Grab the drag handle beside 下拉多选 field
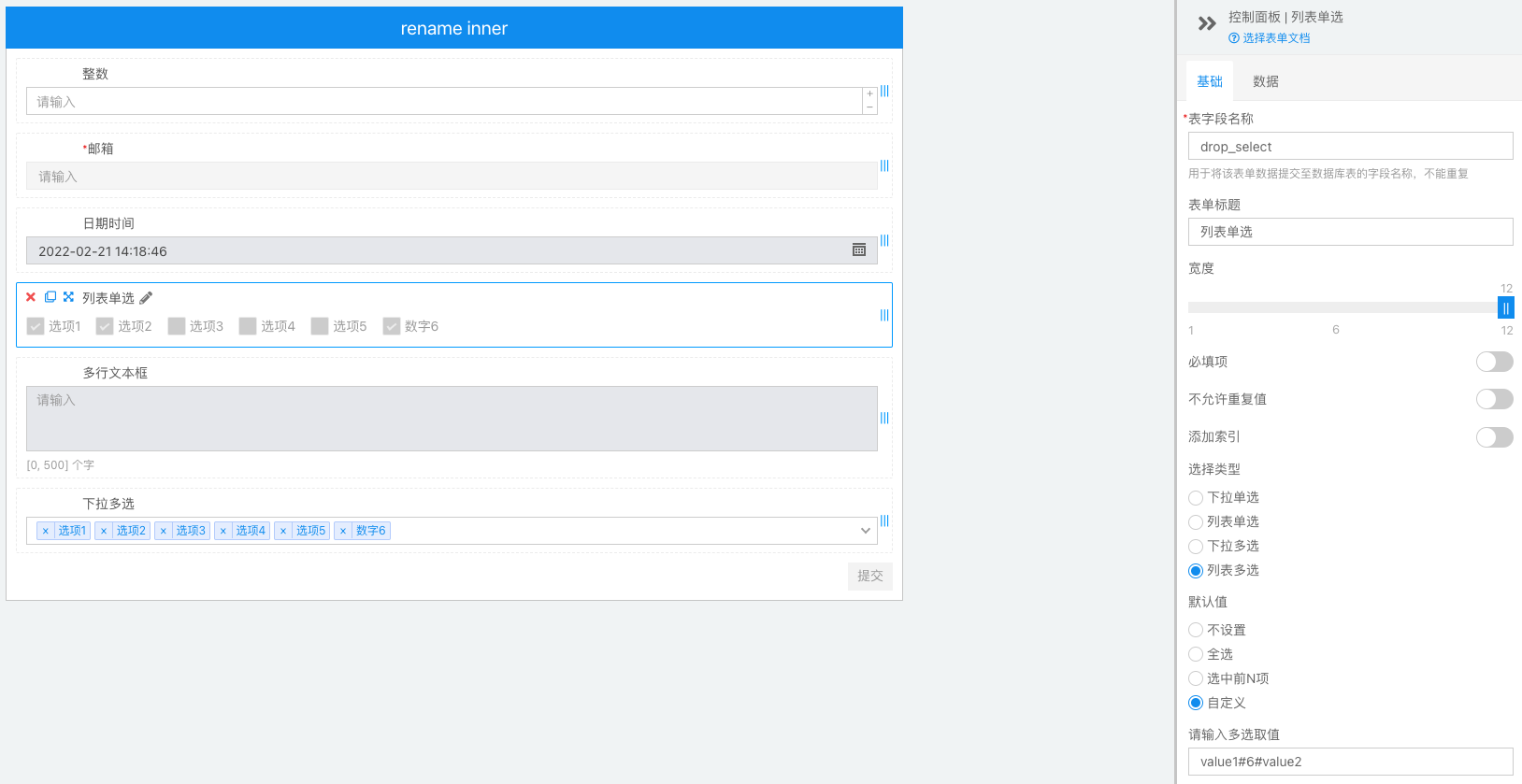 click(884, 521)
